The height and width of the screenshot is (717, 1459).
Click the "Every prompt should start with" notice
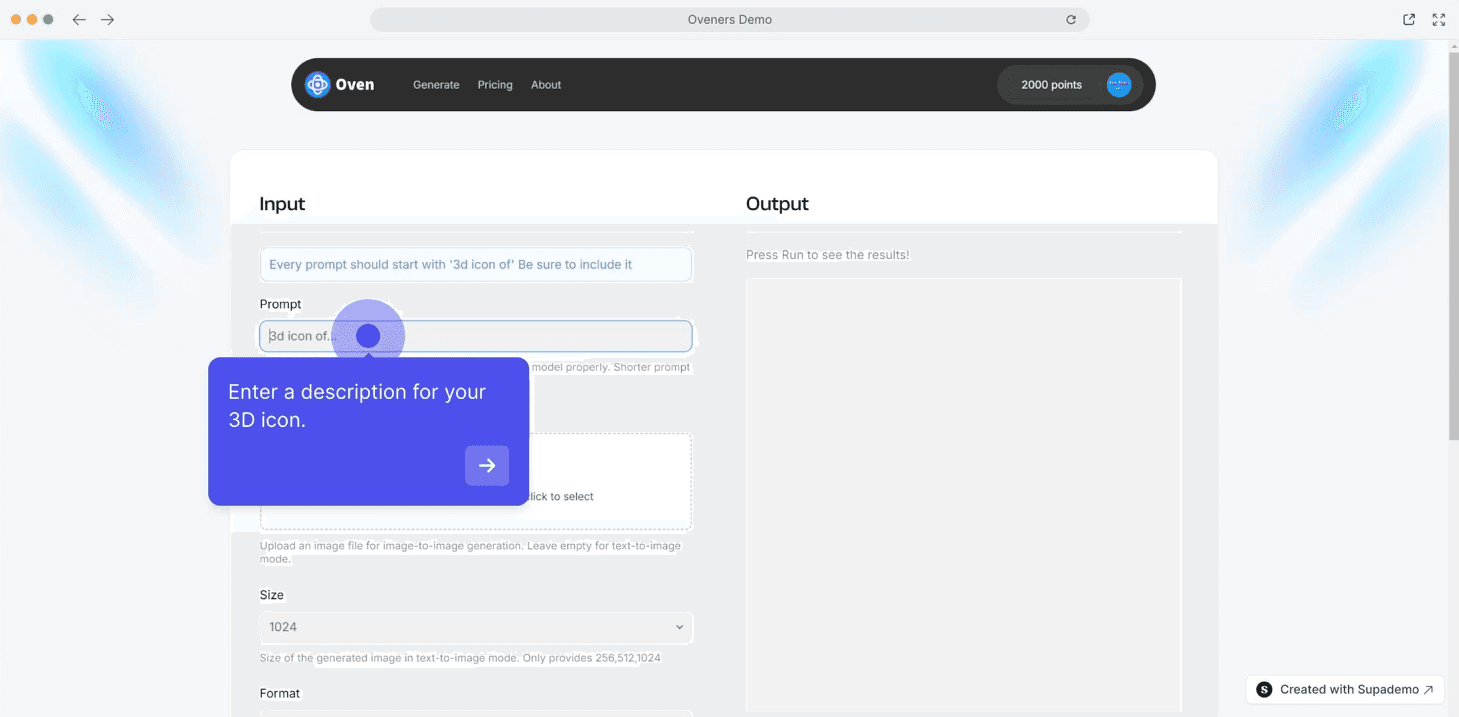pyautogui.click(x=476, y=265)
